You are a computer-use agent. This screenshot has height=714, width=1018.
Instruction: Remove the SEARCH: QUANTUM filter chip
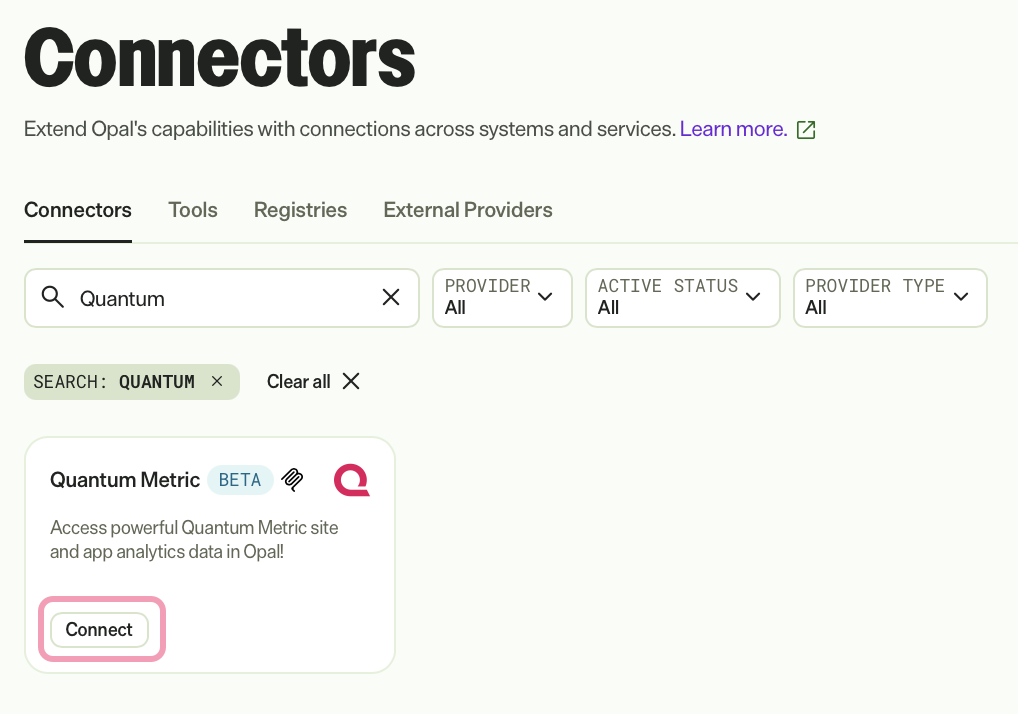(217, 382)
